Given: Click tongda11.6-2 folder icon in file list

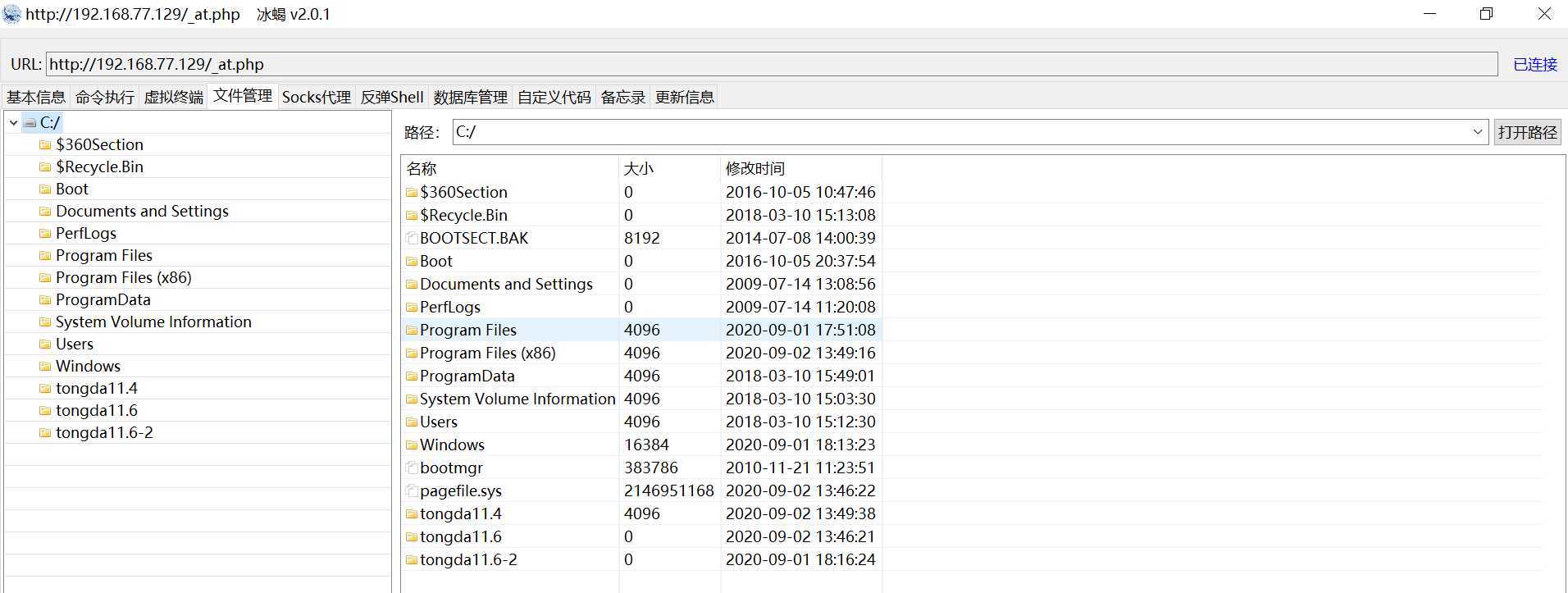Looking at the screenshot, I should (412, 560).
